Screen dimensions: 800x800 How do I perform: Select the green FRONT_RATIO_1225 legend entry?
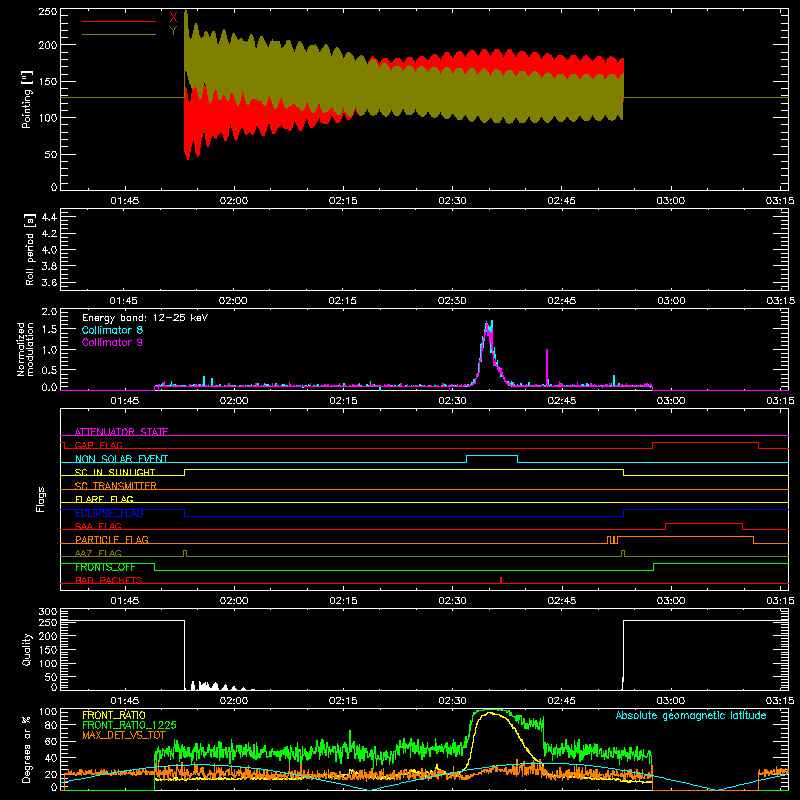coord(129,725)
